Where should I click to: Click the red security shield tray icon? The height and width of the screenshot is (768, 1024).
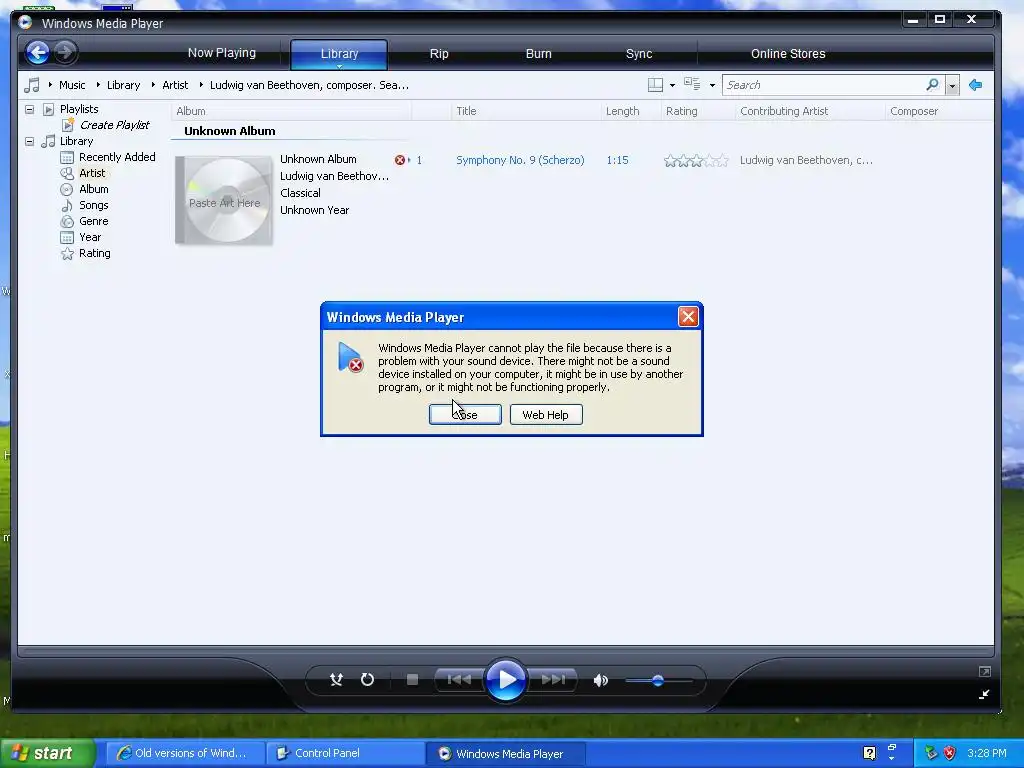(x=949, y=753)
